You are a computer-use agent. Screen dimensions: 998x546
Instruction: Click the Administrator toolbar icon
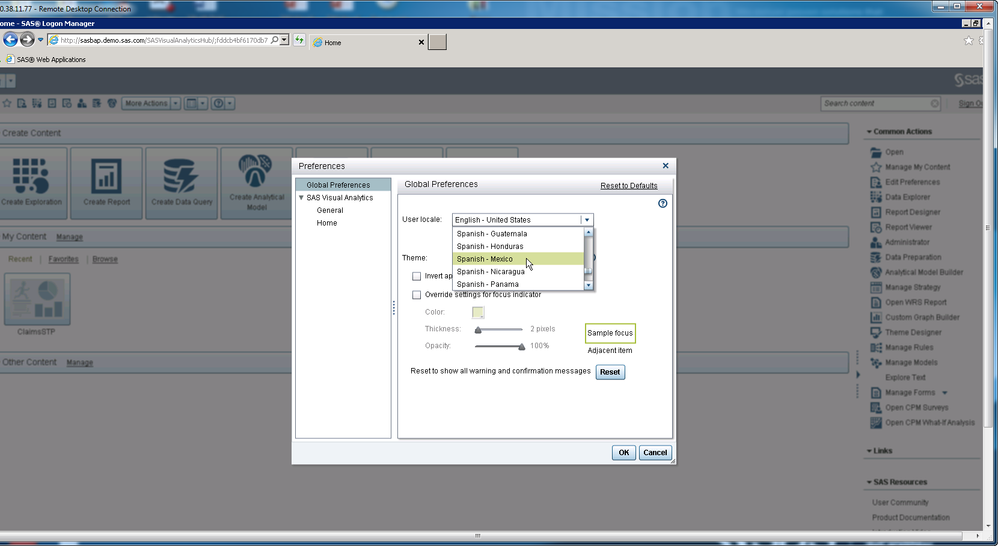pyautogui.click(x=82, y=103)
